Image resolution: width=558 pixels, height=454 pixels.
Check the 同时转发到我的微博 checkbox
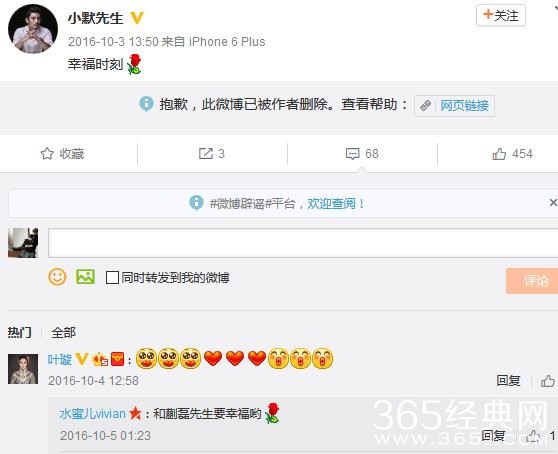click(x=112, y=278)
